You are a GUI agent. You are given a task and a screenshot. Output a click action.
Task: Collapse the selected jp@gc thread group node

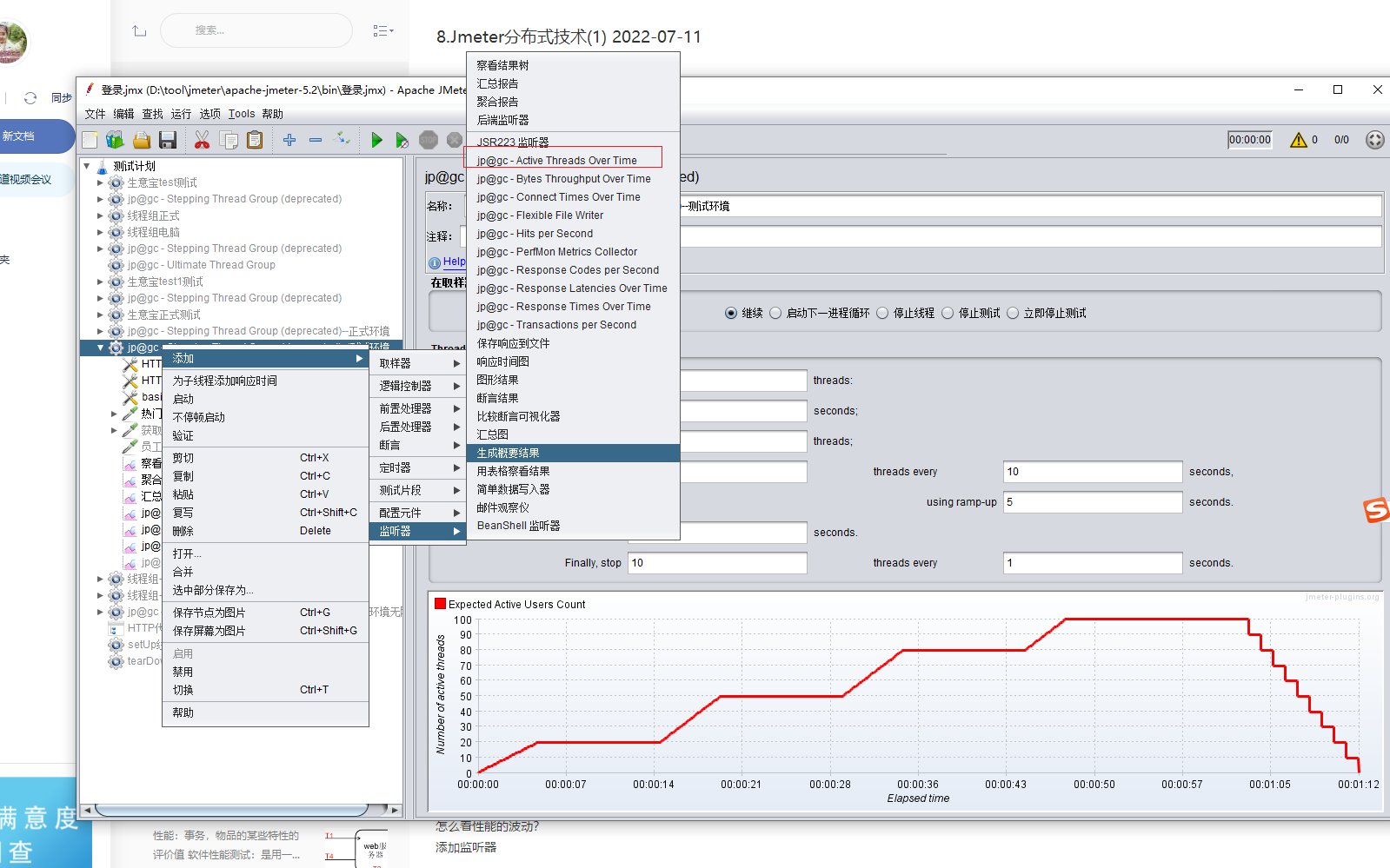click(x=100, y=348)
